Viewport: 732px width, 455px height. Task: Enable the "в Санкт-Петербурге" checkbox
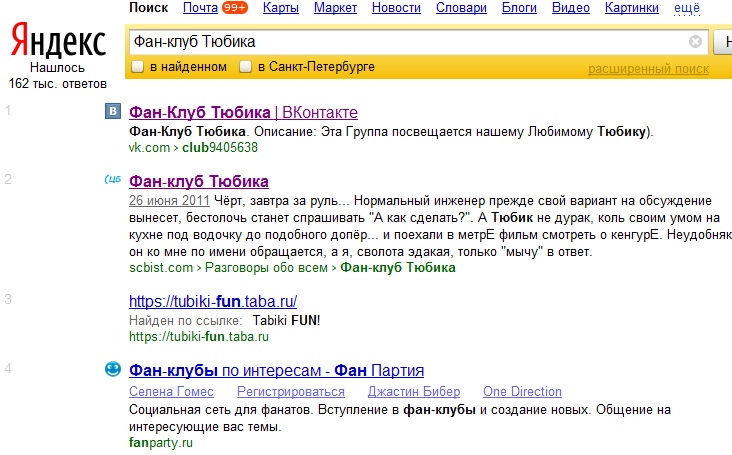tap(246, 67)
